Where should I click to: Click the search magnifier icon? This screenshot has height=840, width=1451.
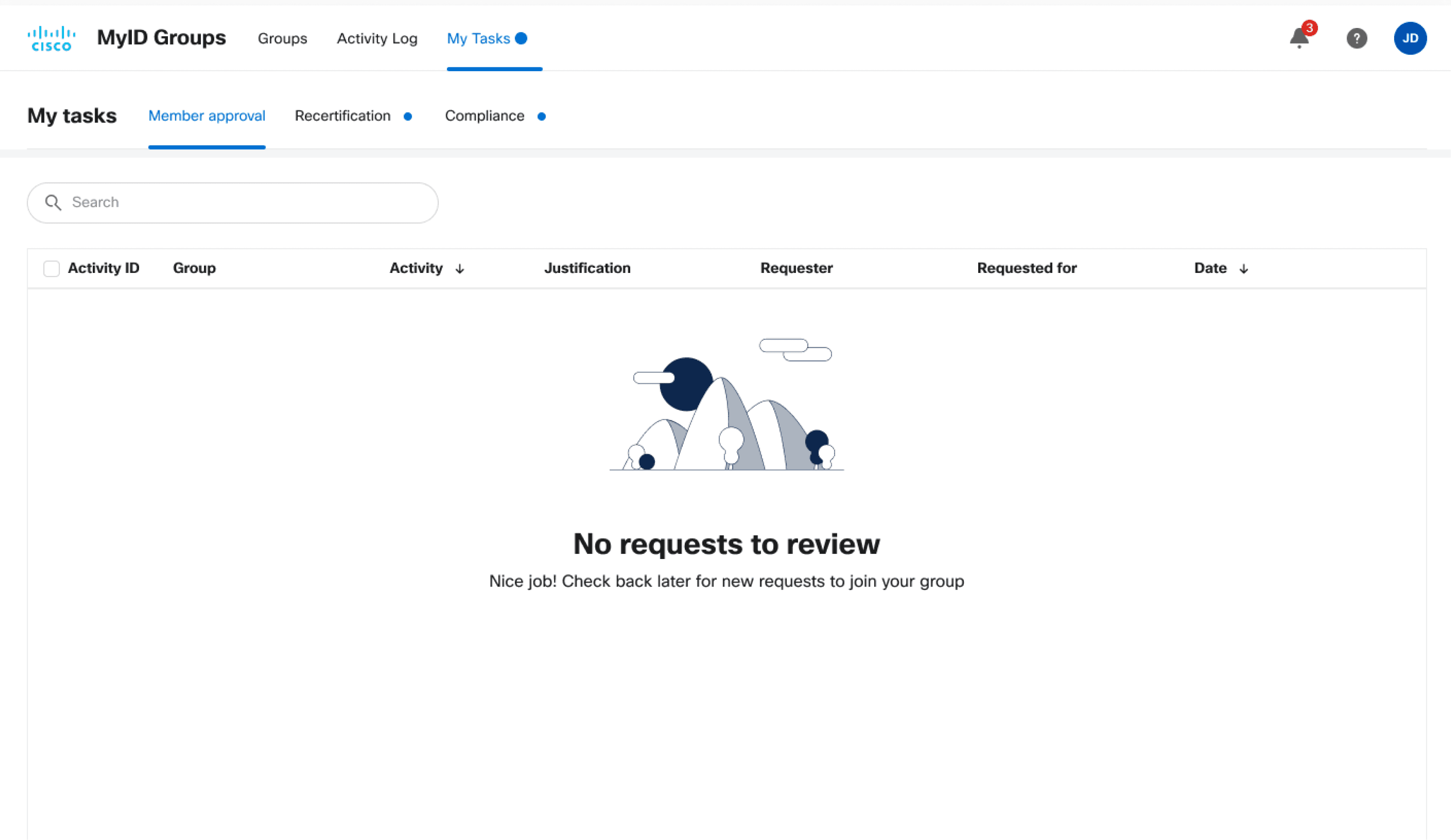[53, 203]
